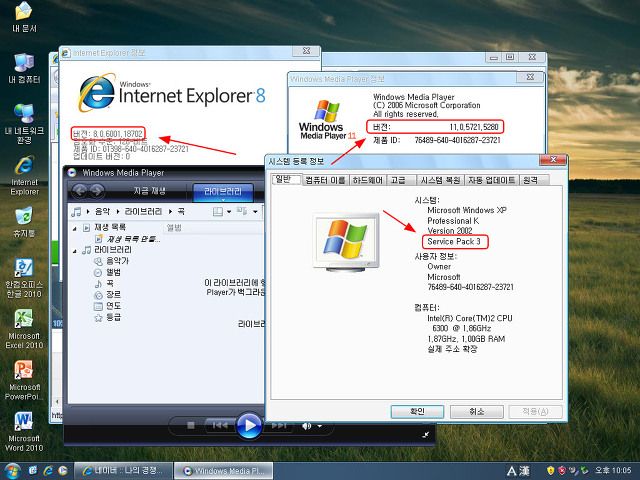The height and width of the screenshot is (480, 640).
Task: Switch to the 컴퓨터 이름 tab
Action: (325, 180)
